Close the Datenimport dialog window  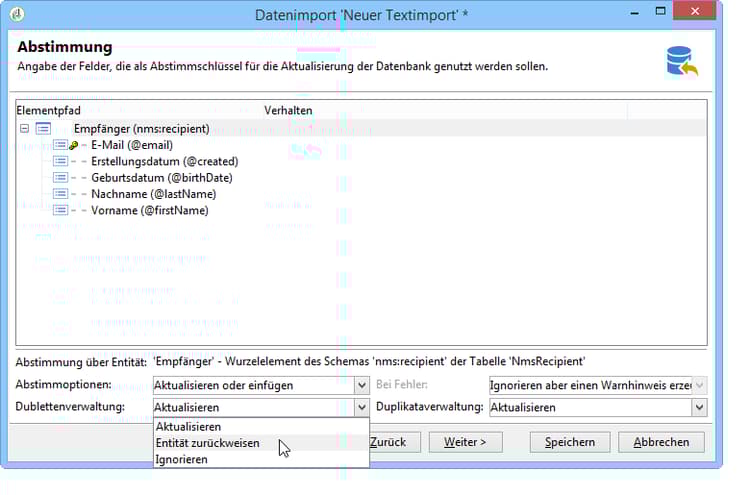coord(695,11)
